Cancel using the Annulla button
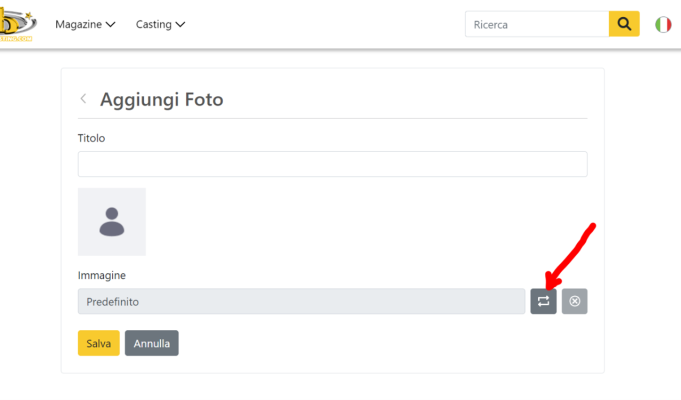Viewport: 681px width, 400px height. [152, 343]
